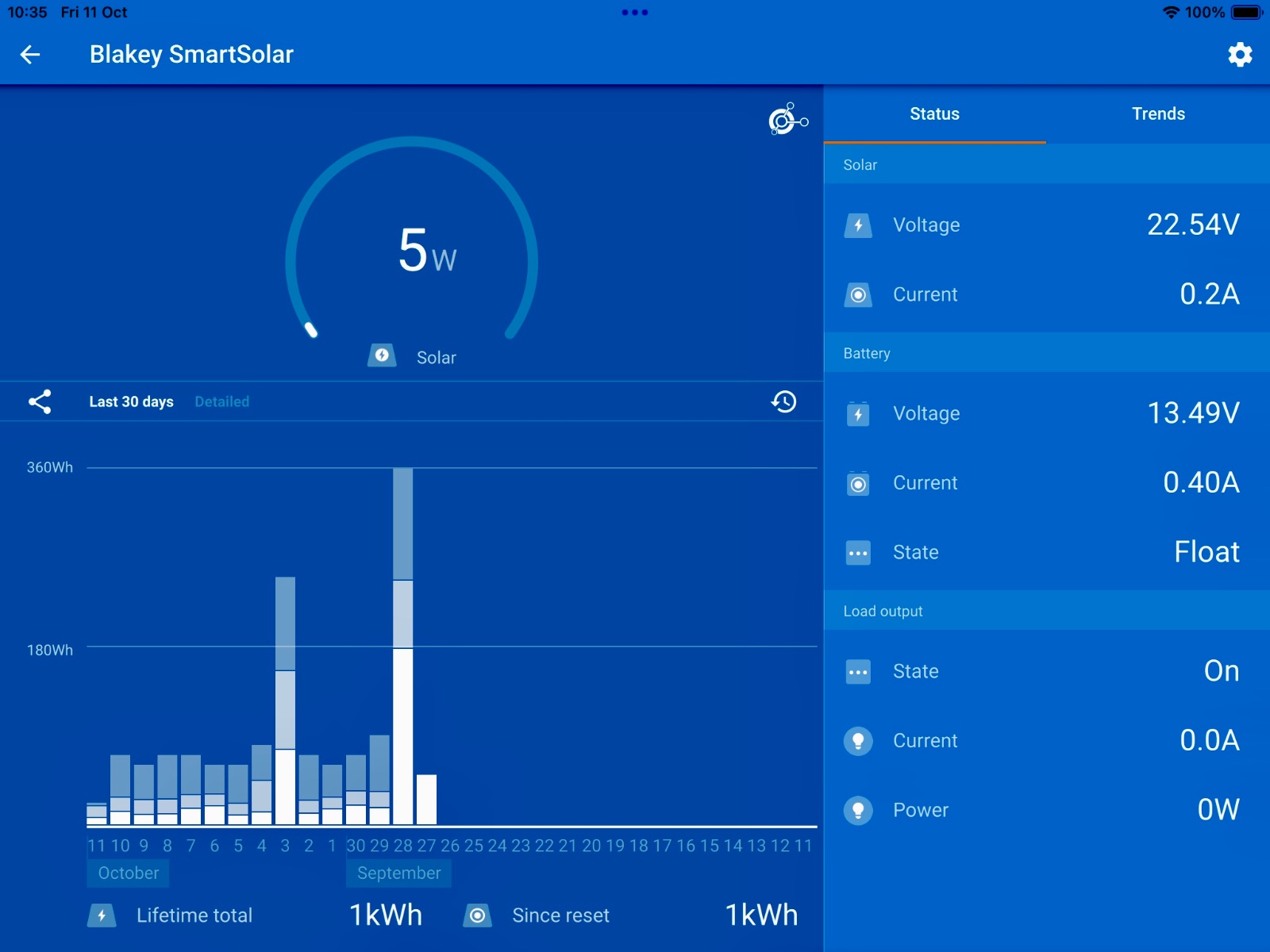Select the 29 September bar
This screenshot has height=952, width=1270.
coord(379,780)
